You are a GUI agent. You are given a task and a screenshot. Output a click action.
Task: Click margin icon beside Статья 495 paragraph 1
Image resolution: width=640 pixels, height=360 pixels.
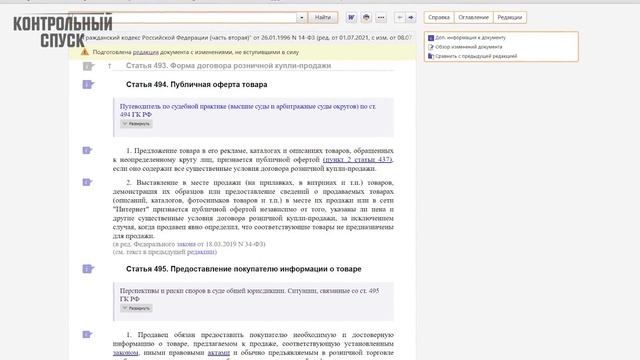coord(87,335)
